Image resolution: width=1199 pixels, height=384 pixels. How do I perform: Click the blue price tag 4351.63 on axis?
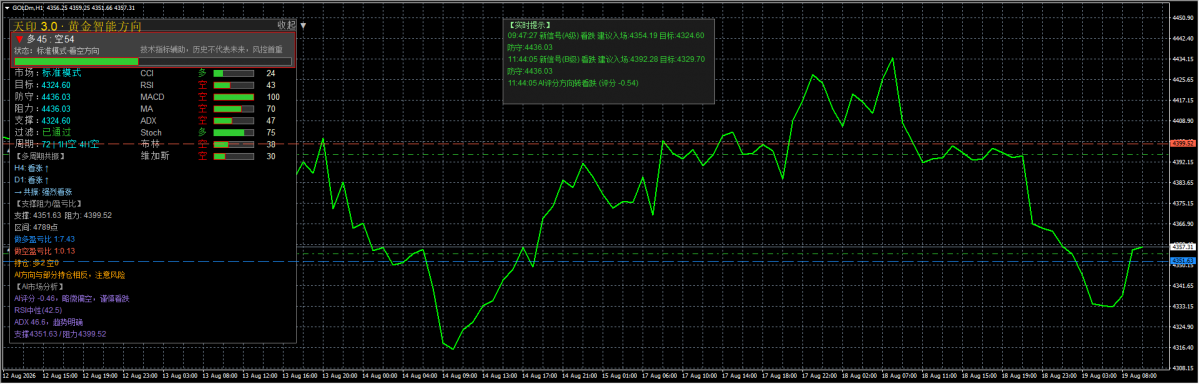(x=1182, y=261)
